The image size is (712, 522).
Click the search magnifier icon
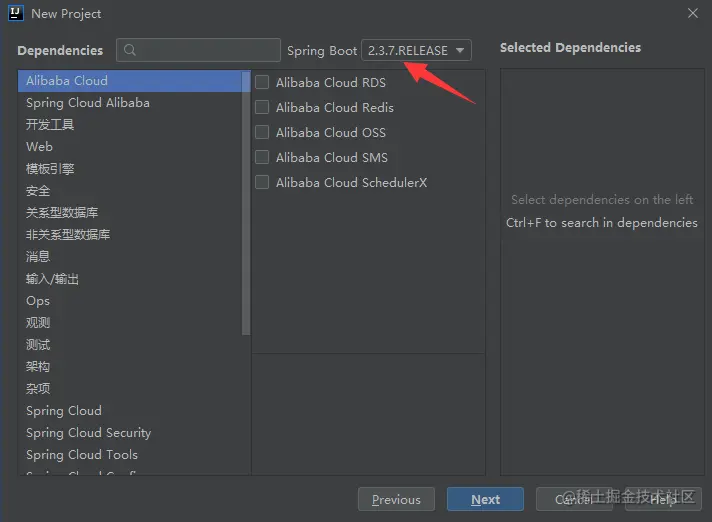tap(130, 50)
